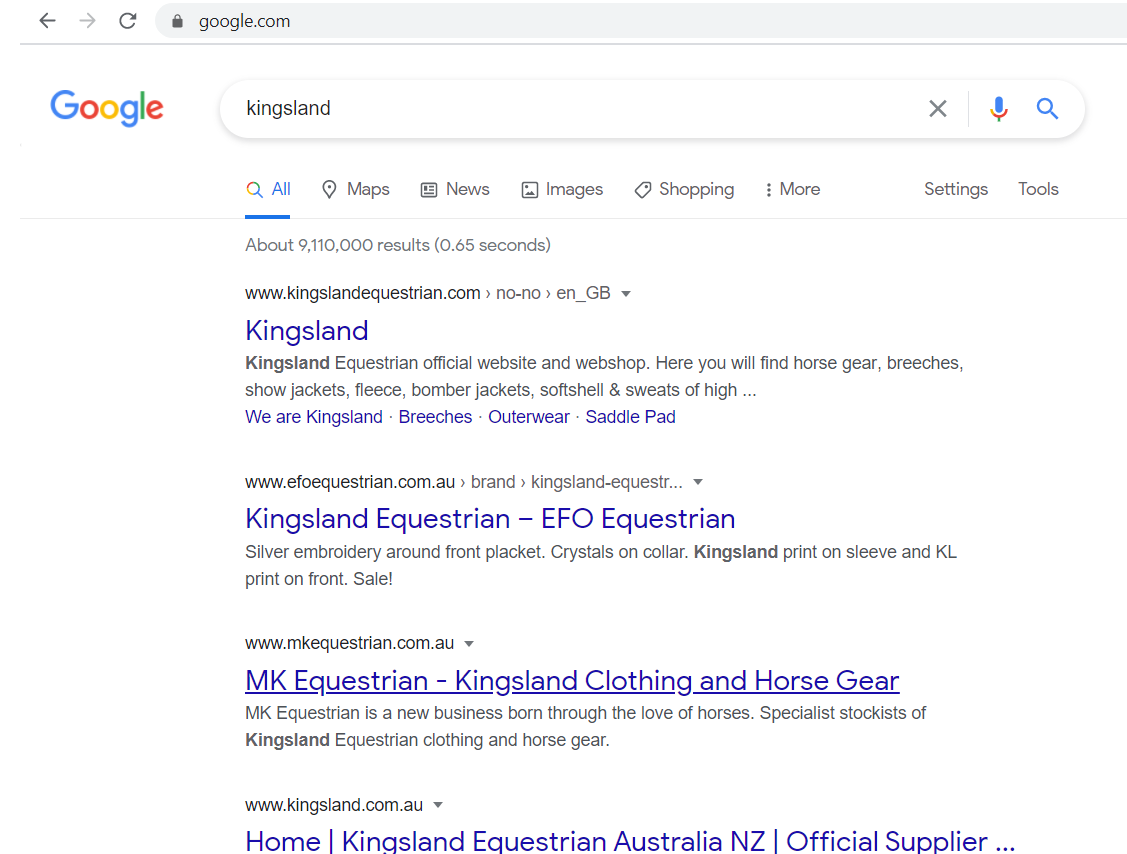Open the Breeches sitelink

click(x=436, y=417)
